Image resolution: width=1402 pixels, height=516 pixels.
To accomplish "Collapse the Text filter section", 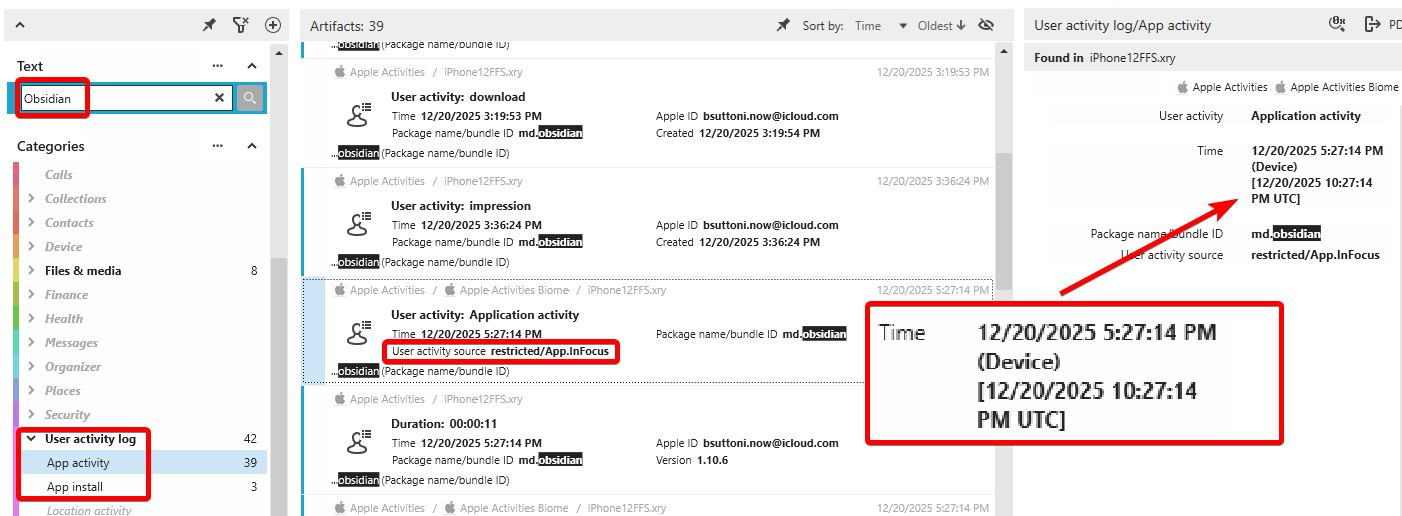I will click(252, 66).
